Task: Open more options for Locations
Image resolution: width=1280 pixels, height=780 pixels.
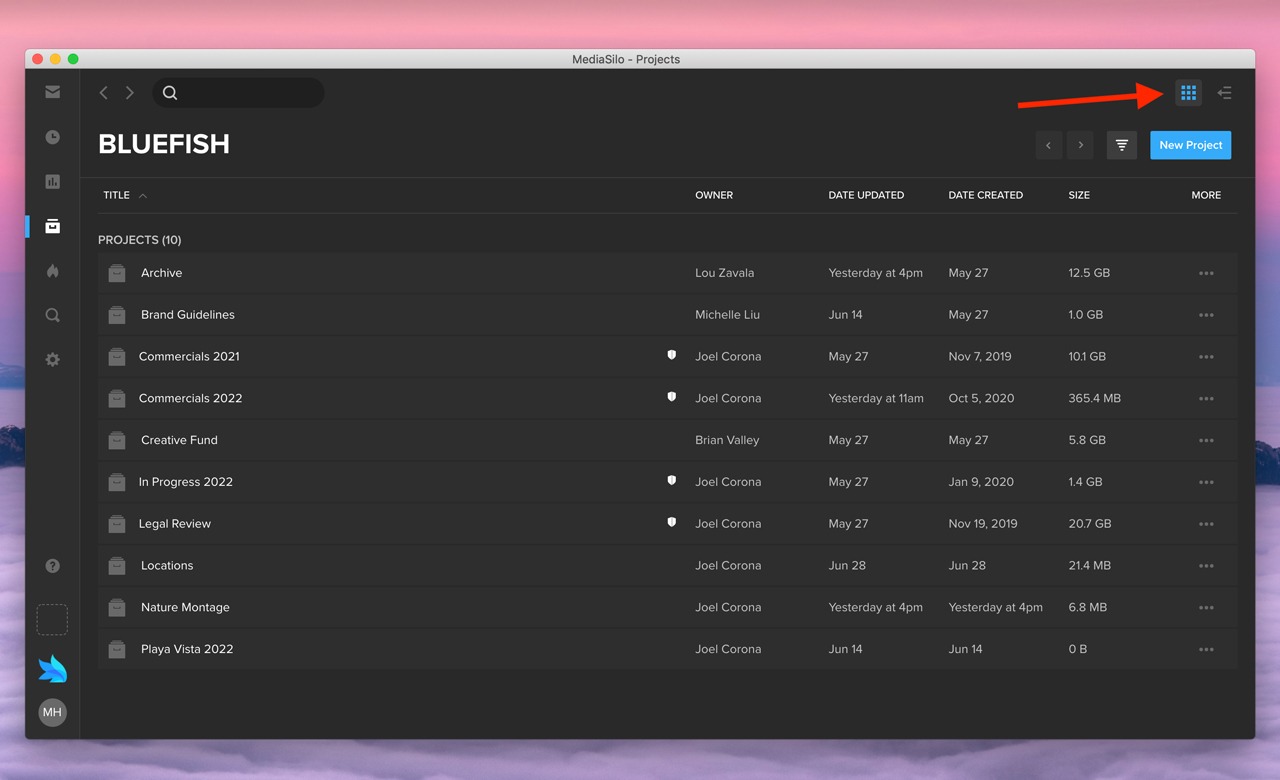Action: (x=1206, y=566)
